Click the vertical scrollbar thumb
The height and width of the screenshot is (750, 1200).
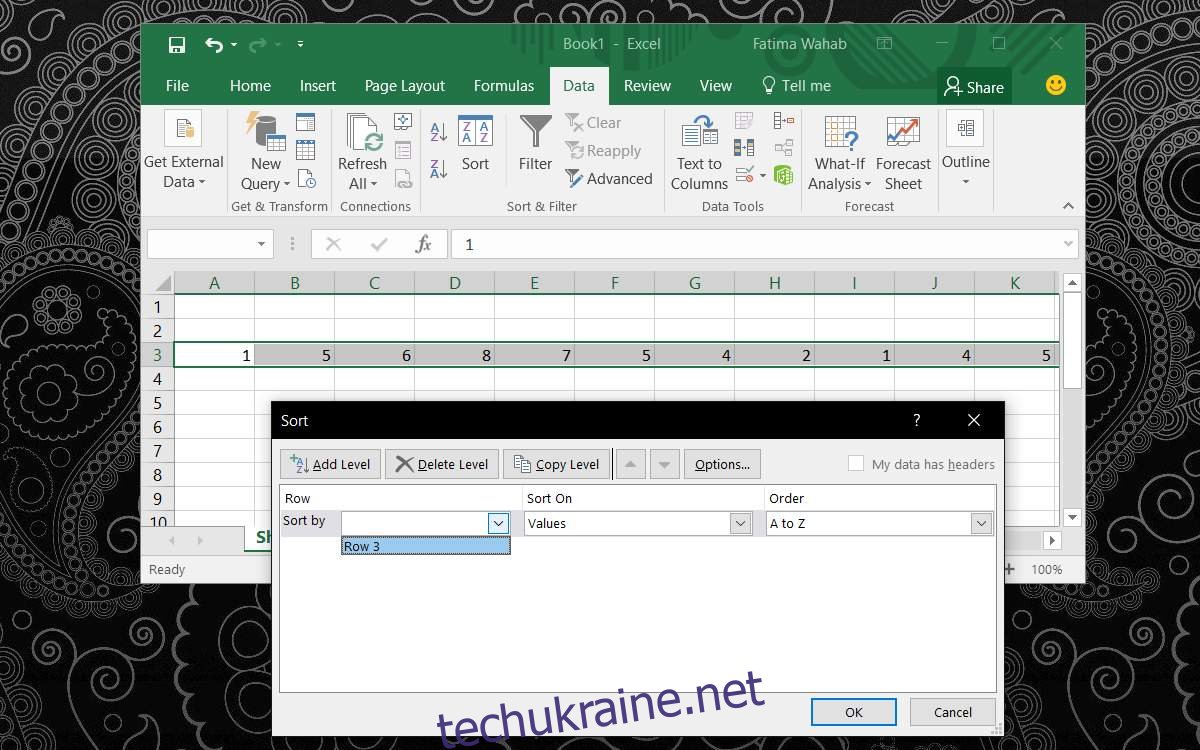(x=1072, y=341)
